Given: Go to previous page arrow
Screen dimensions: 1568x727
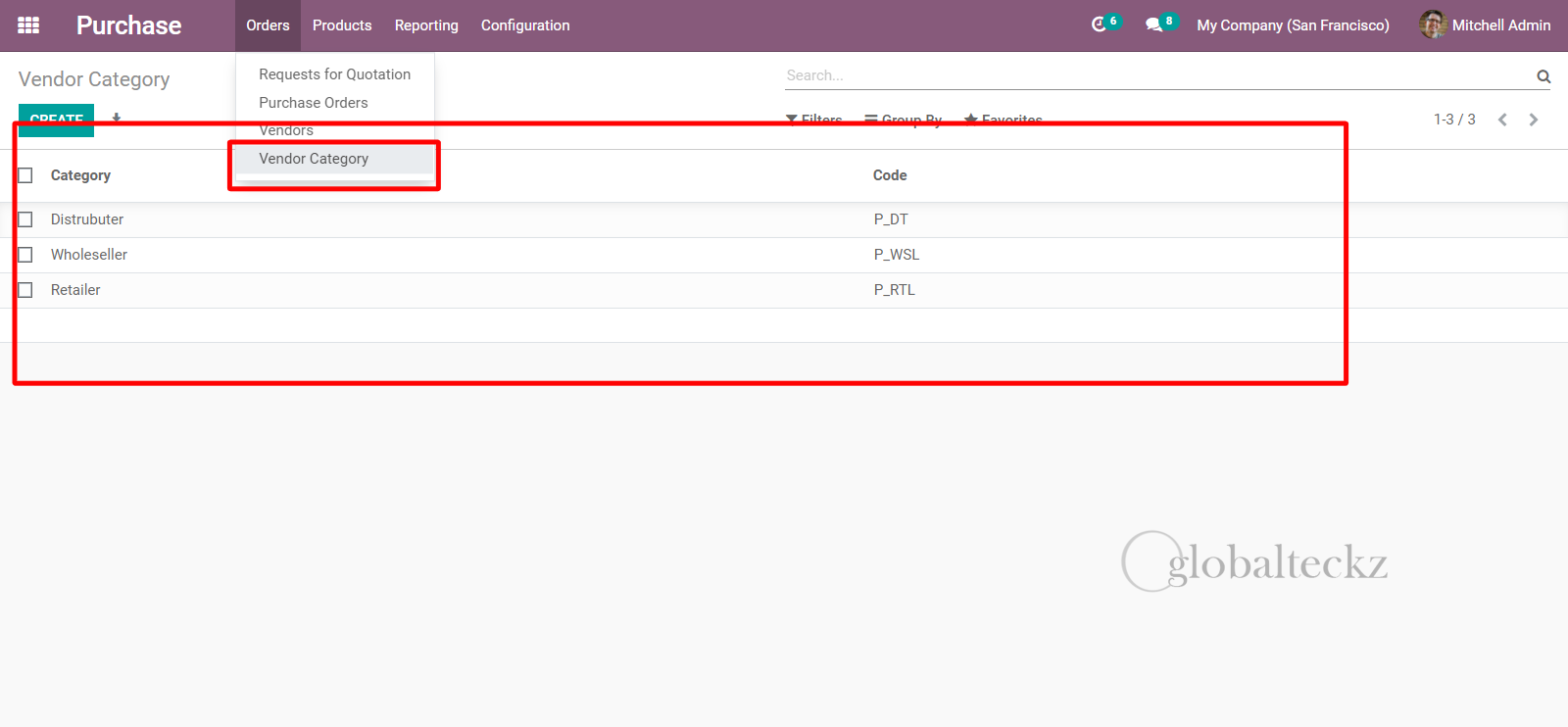Looking at the screenshot, I should pyautogui.click(x=1502, y=120).
